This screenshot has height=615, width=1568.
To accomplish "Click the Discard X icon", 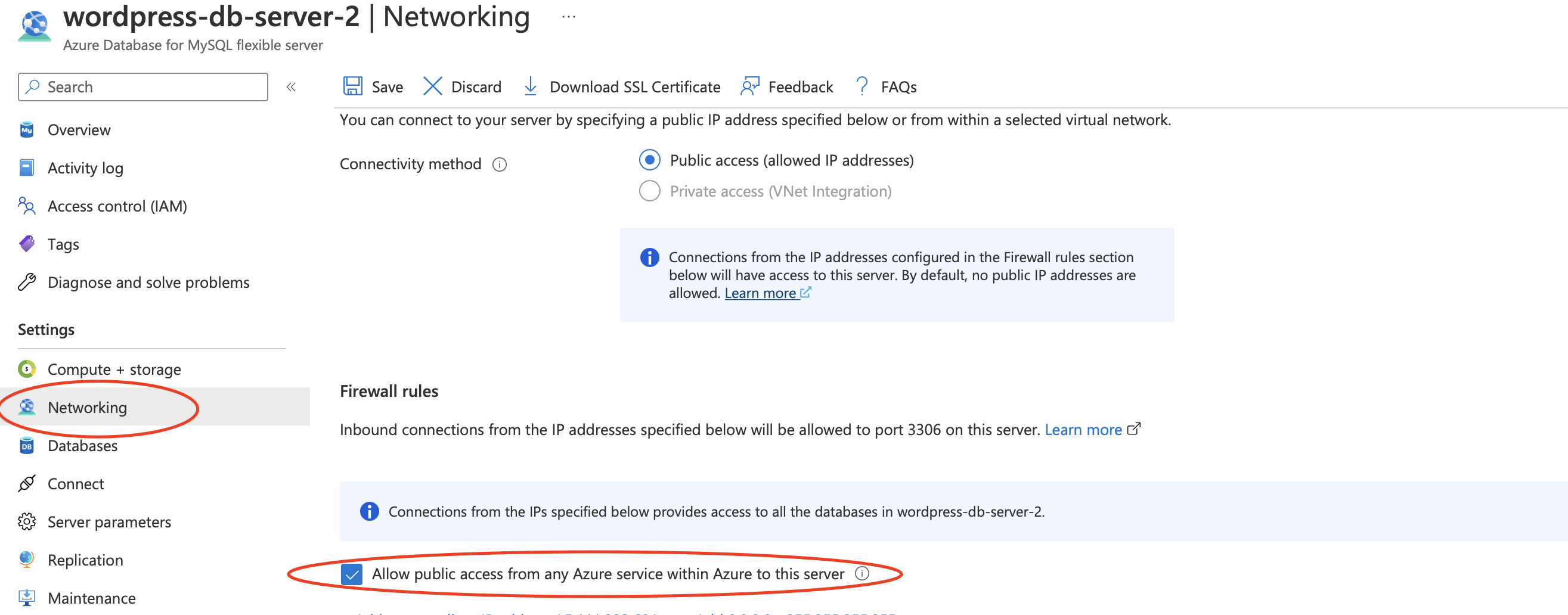I will tap(432, 86).
